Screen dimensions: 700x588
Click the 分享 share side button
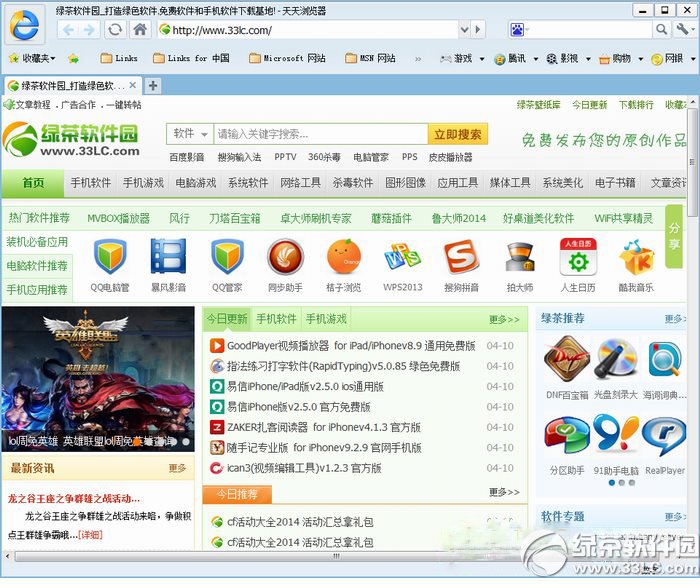coord(674,237)
